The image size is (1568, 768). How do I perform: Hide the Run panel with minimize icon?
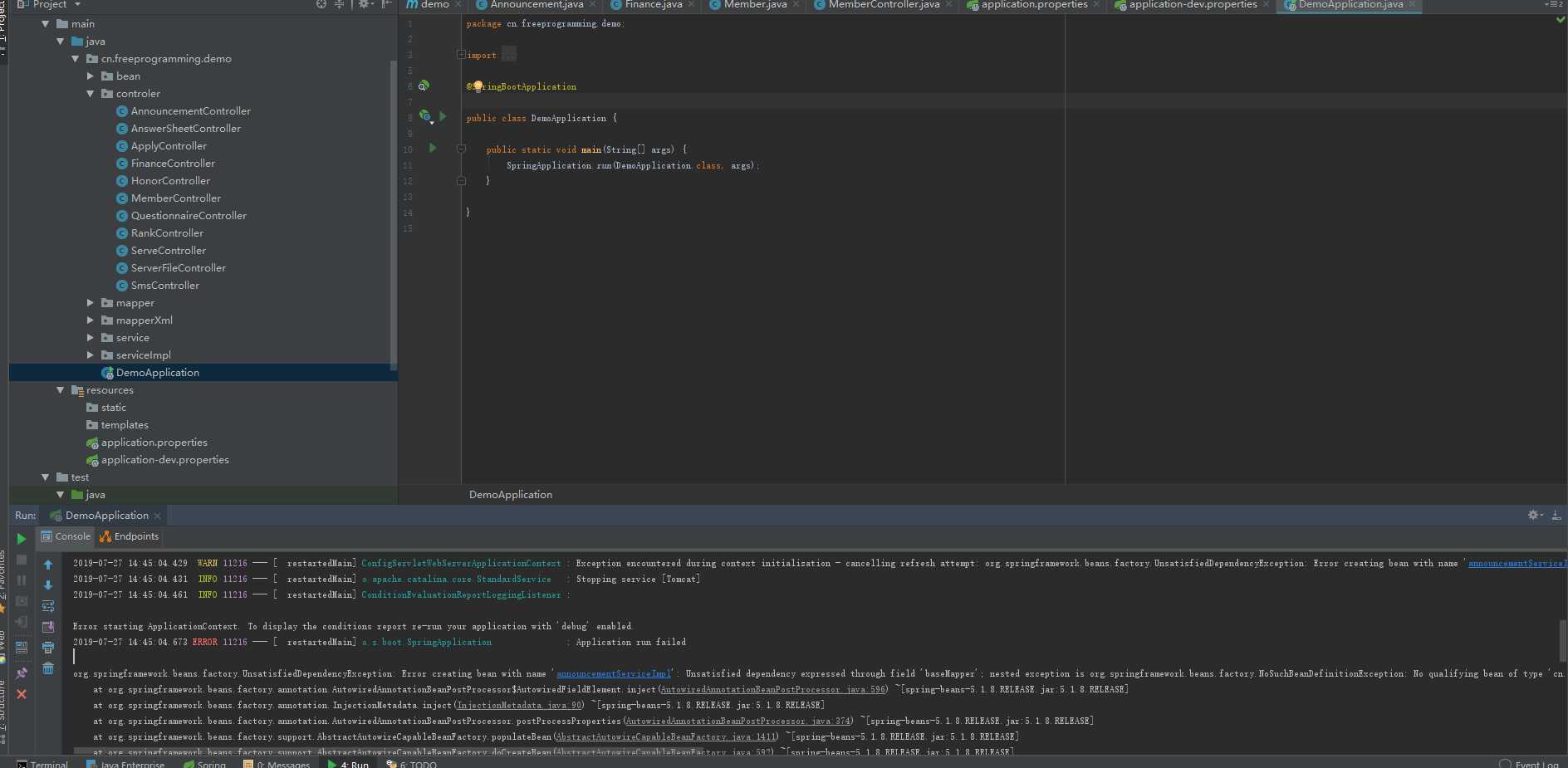[1556, 516]
